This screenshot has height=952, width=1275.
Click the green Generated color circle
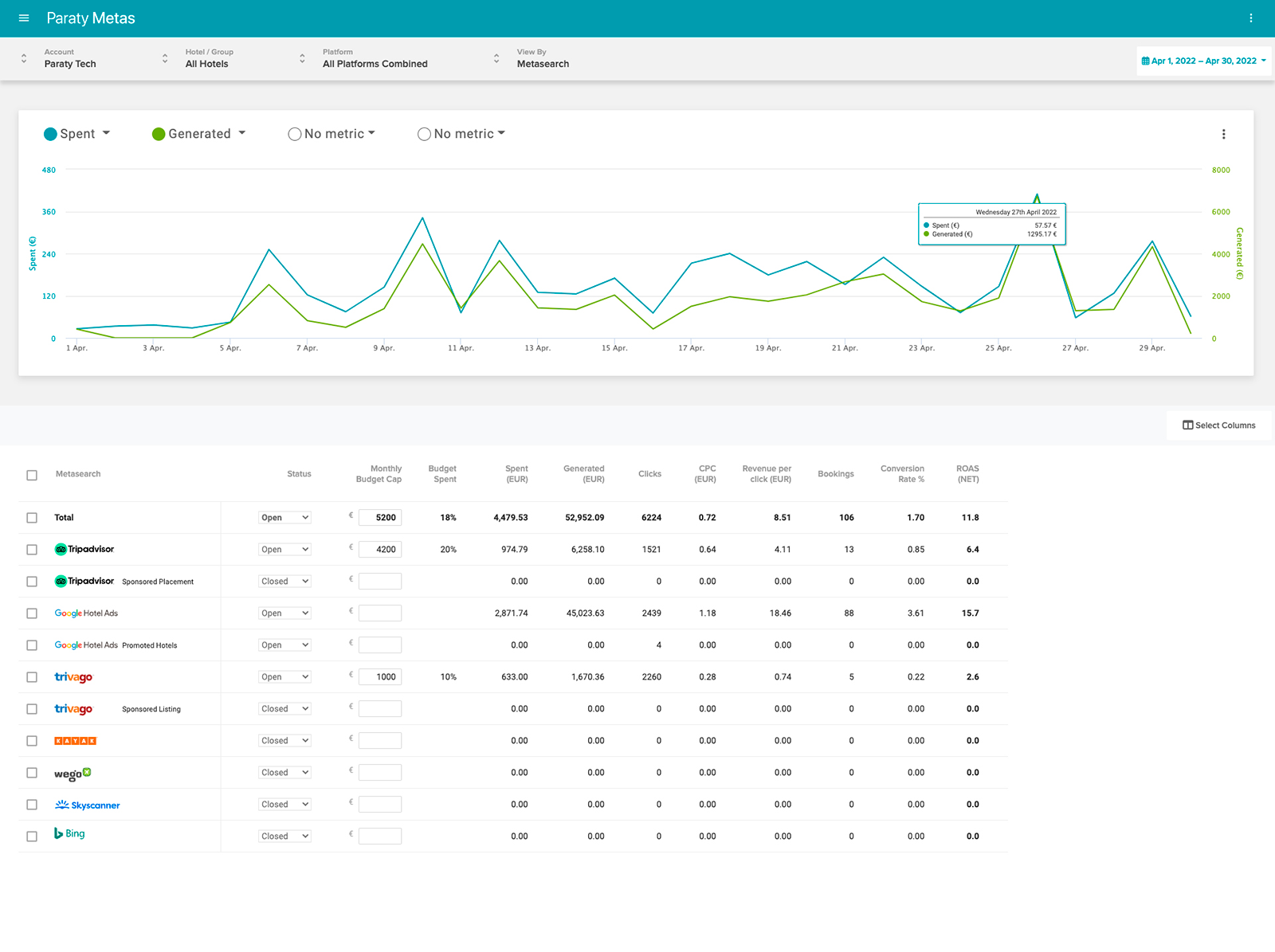159,134
